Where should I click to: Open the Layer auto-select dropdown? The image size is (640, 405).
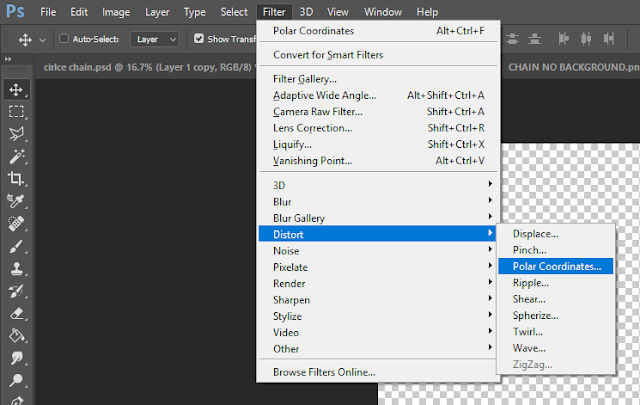pyautogui.click(x=155, y=39)
